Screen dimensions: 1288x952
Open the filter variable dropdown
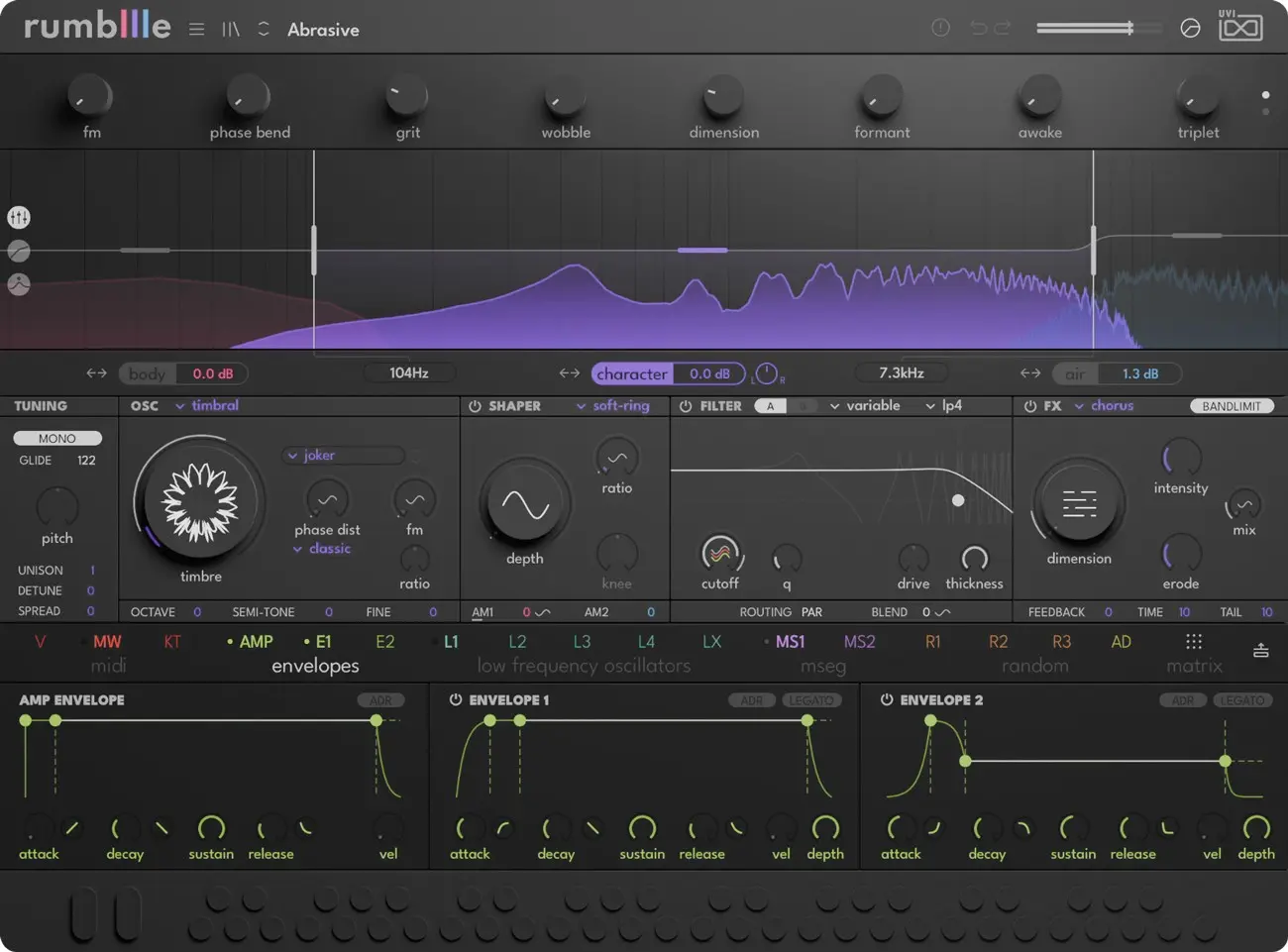click(865, 405)
